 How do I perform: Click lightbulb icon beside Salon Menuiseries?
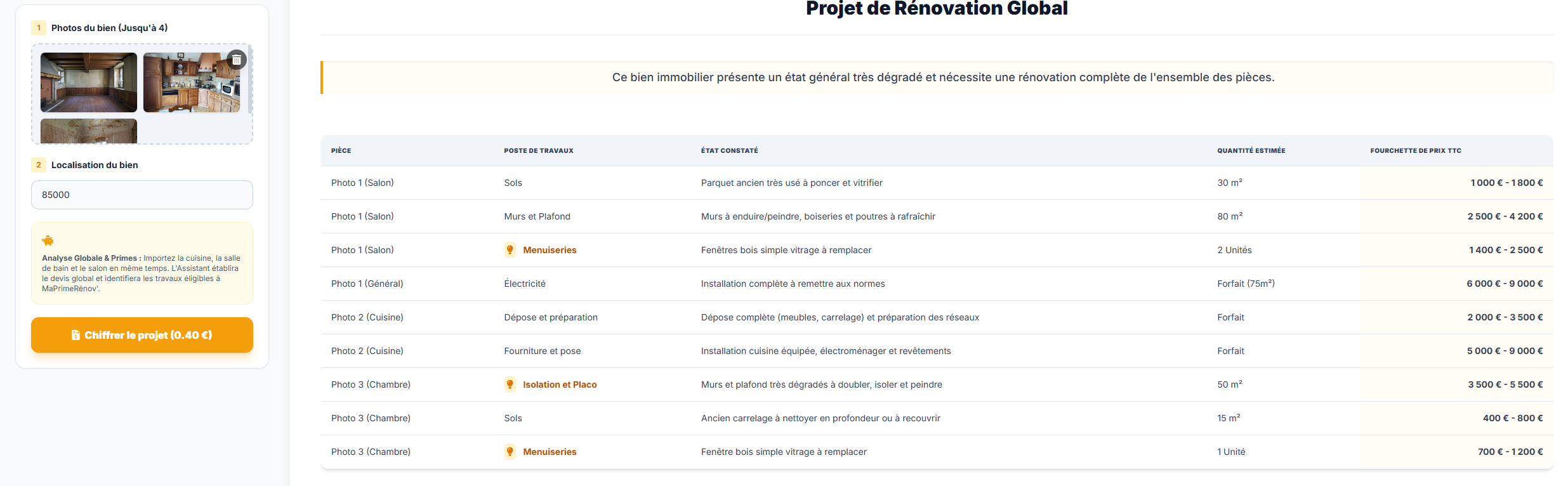(x=510, y=250)
